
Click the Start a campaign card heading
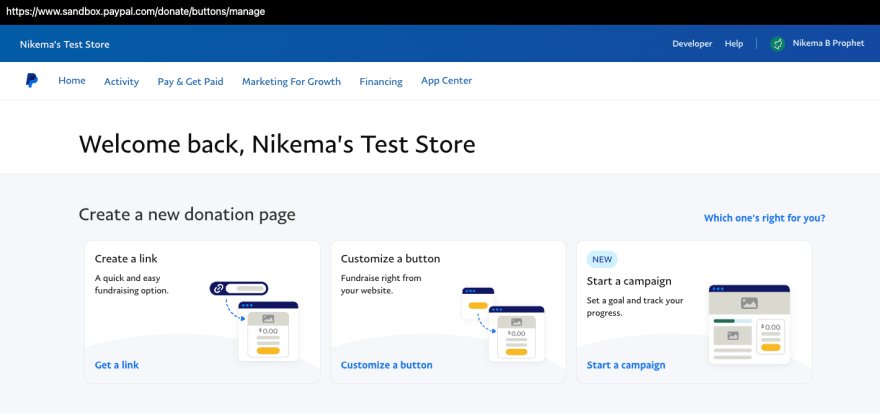coord(629,281)
